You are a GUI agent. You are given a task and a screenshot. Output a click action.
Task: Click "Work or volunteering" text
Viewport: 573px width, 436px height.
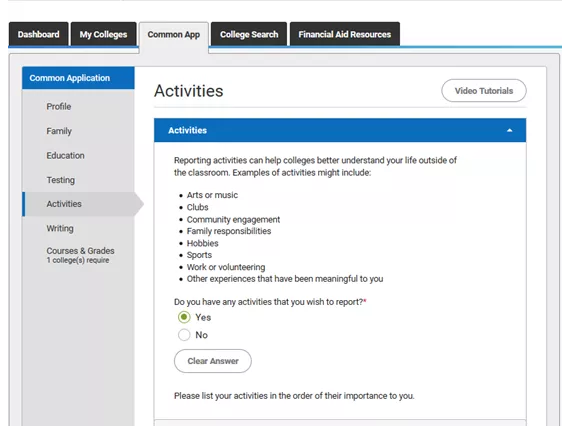(x=226, y=267)
